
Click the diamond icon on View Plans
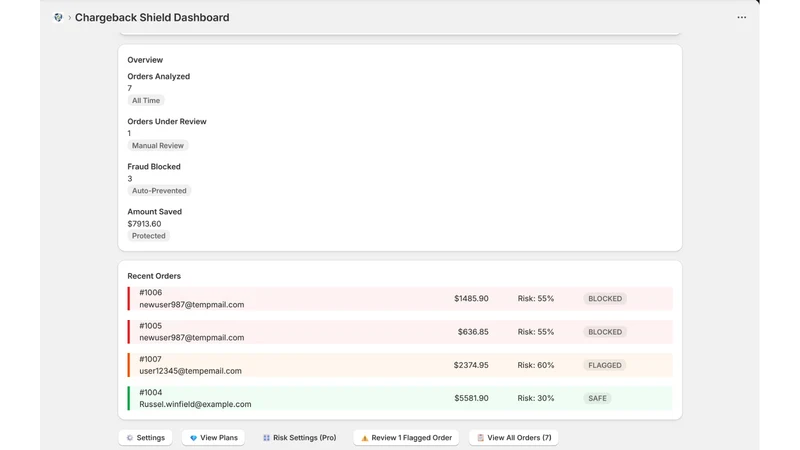(x=193, y=438)
